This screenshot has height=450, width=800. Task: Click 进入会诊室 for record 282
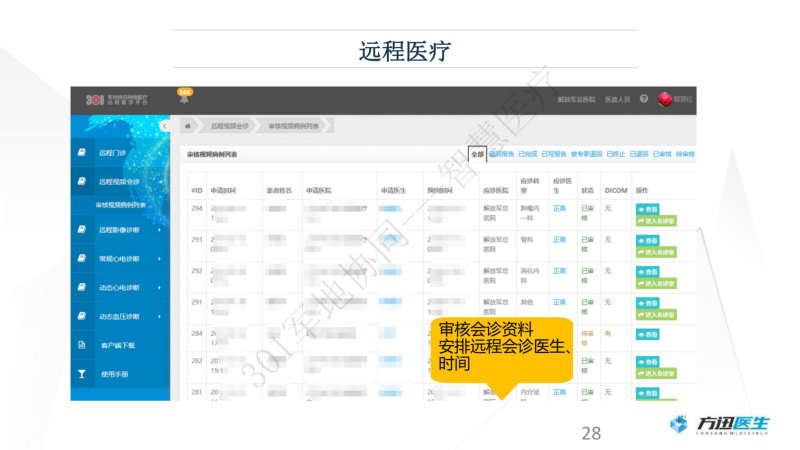(x=656, y=373)
